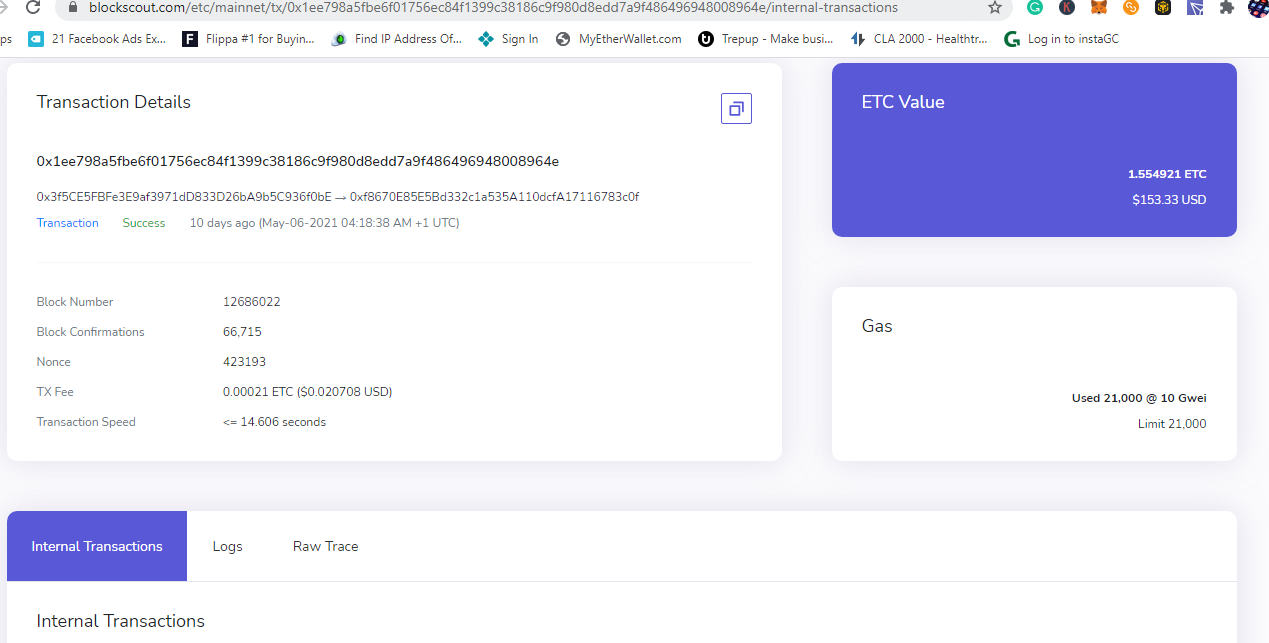Click the Success status label
Screen dimensions: 1269x643
[143, 222]
